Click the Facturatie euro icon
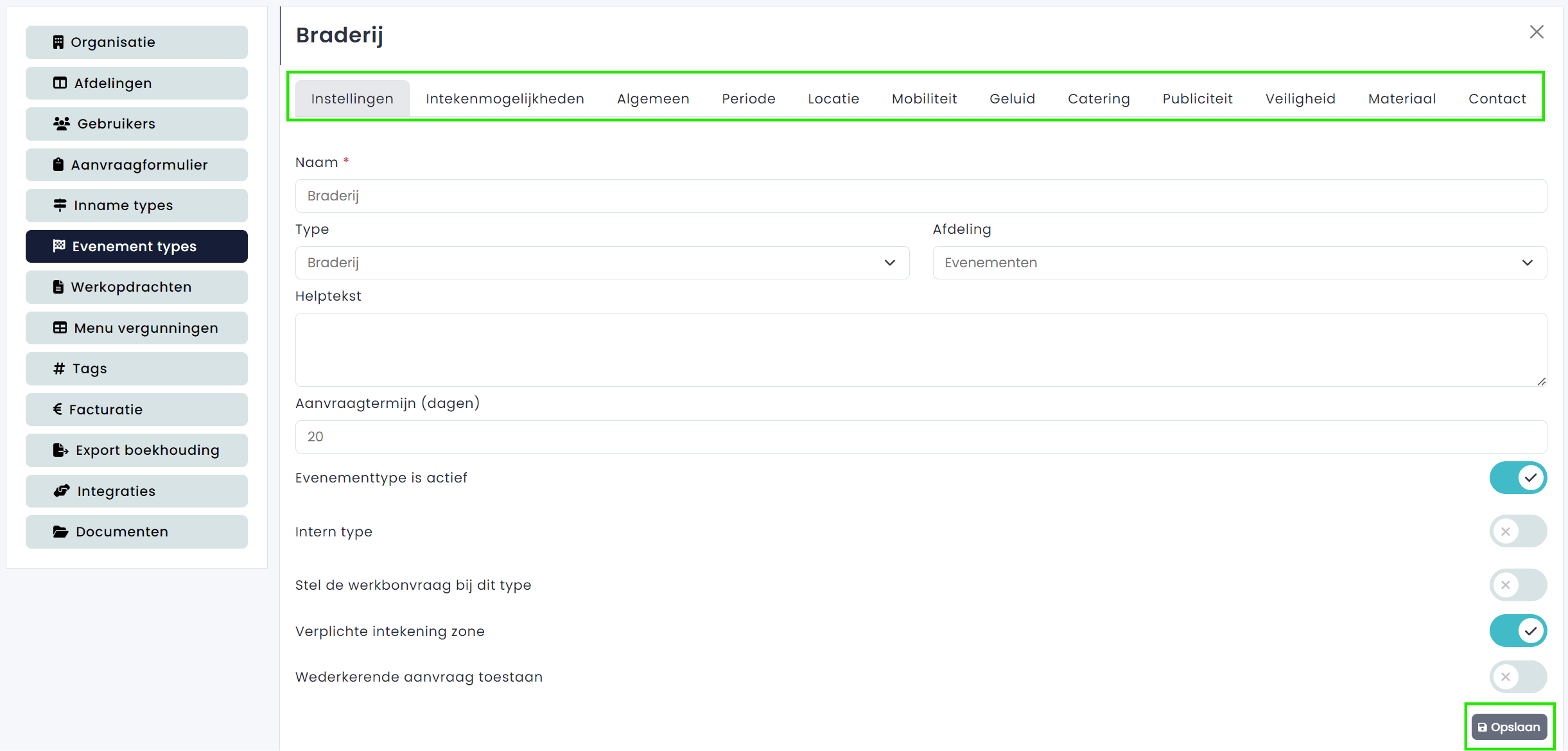This screenshot has width=1568, height=751. pyautogui.click(x=58, y=409)
